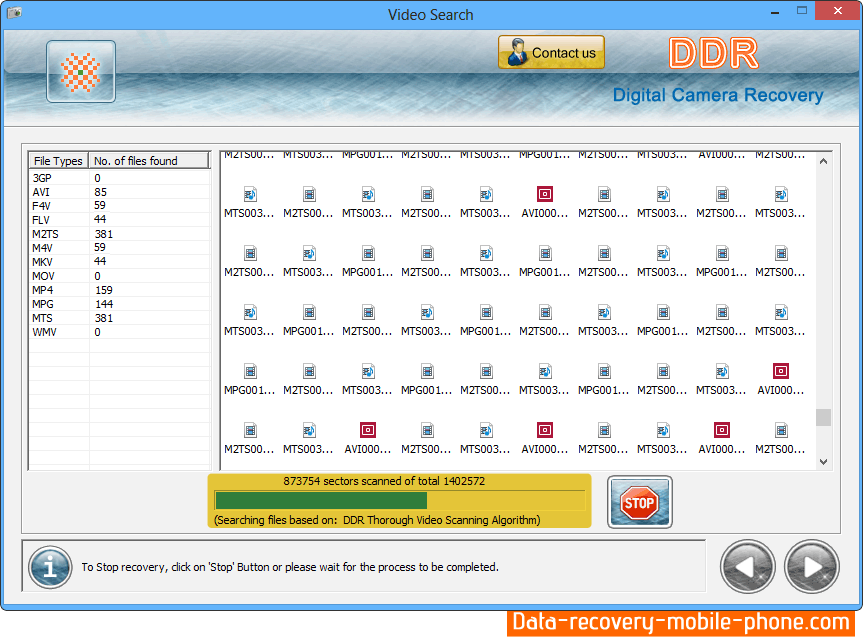
Task: Click the count 381 in the M2TS row
Action: 103,234
